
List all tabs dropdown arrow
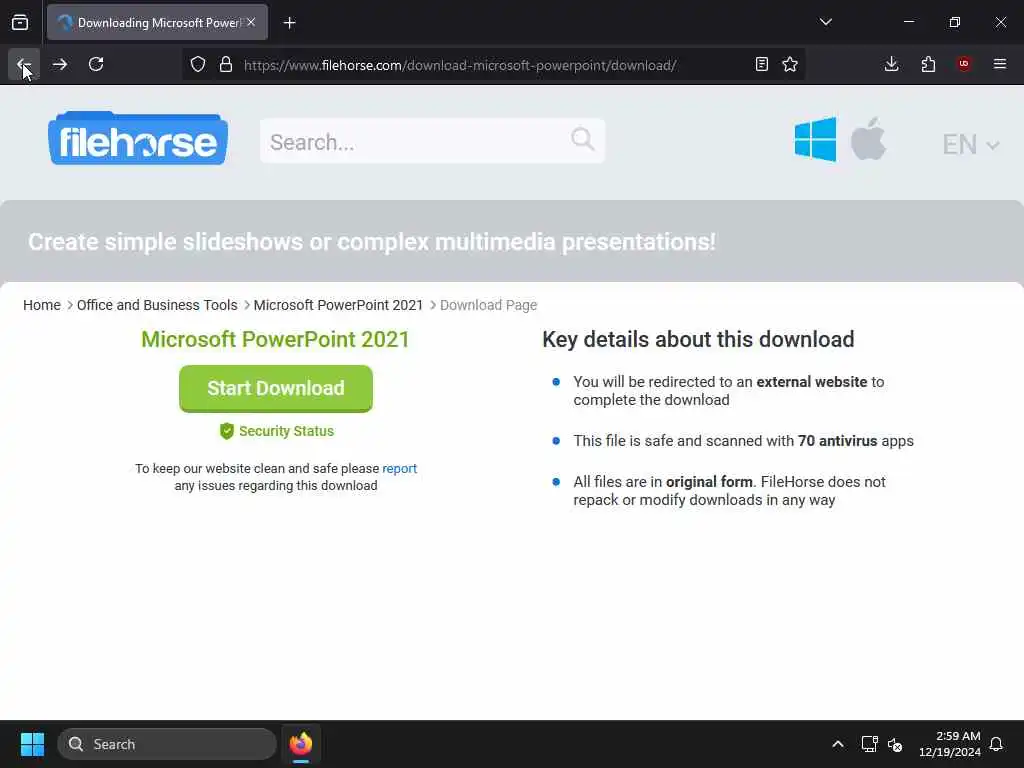pos(825,22)
